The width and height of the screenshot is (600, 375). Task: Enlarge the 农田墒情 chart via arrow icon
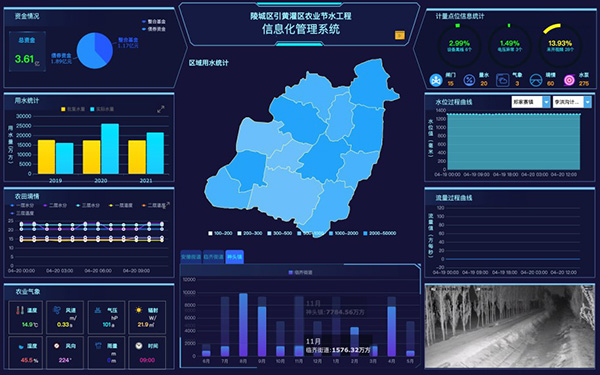(166, 205)
